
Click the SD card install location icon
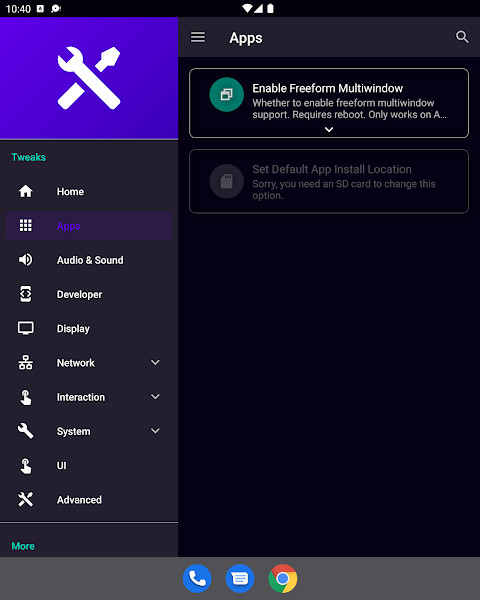click(227, 181)
